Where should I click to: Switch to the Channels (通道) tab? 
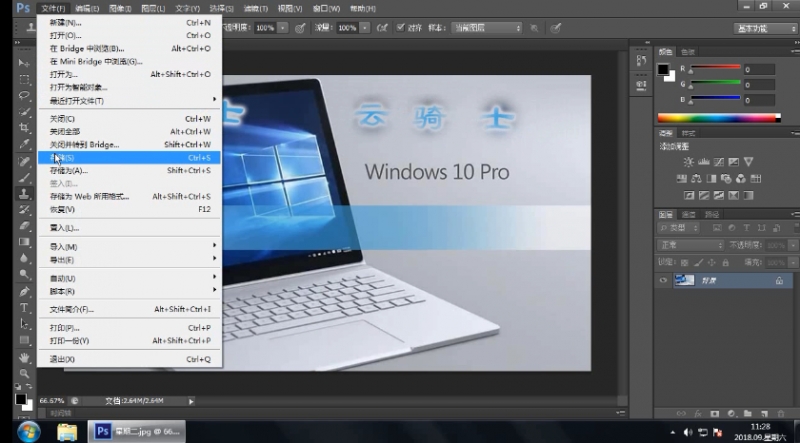(688, 214)
